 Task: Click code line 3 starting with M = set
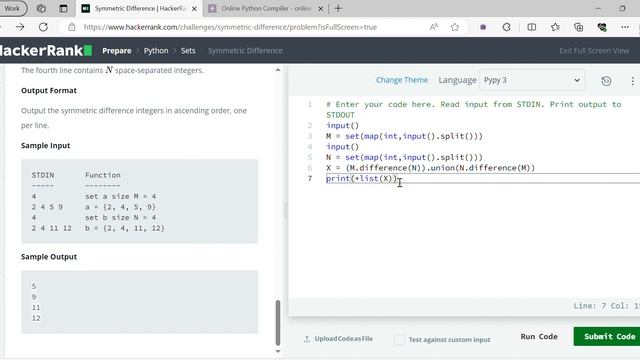tap(404, 136)
